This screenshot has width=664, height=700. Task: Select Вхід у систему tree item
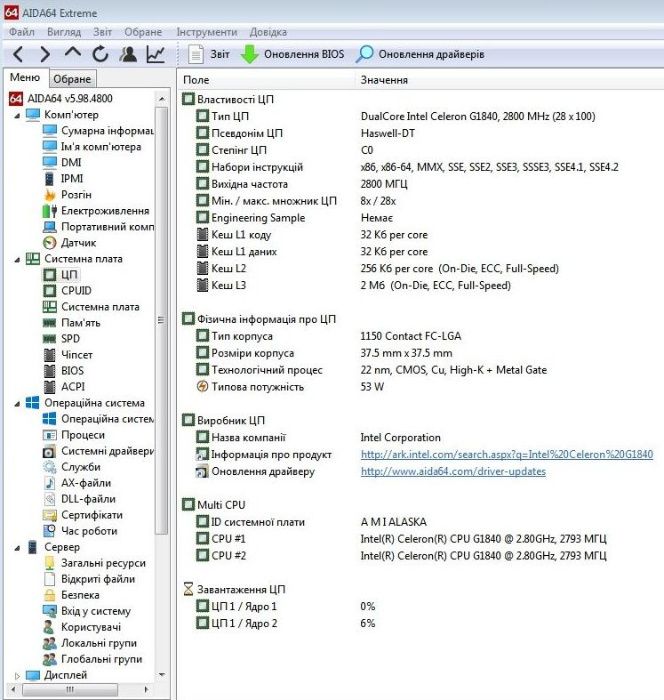(87, 611)
